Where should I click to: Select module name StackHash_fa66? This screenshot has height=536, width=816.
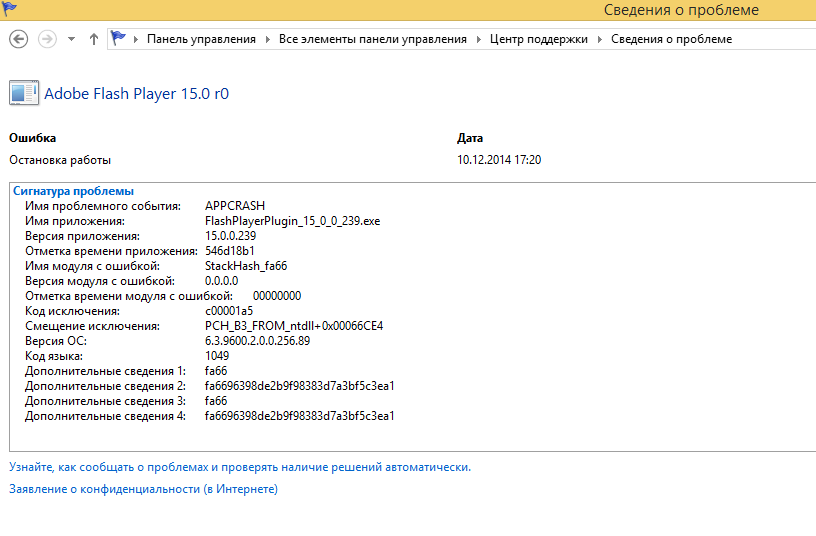(x=246, y=266)
